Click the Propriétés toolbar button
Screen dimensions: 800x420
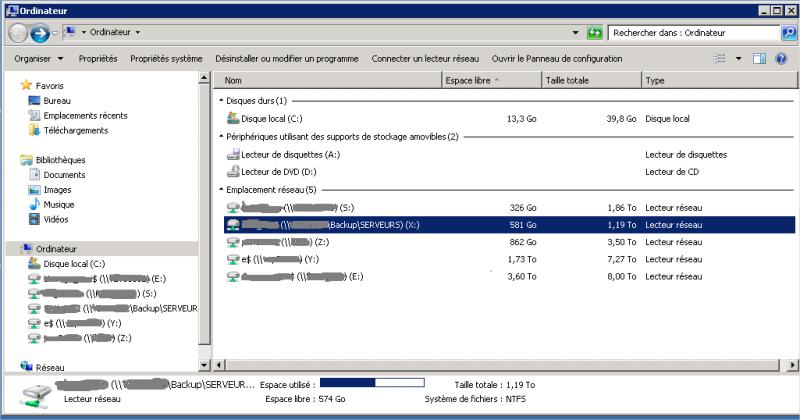[97, 59]
